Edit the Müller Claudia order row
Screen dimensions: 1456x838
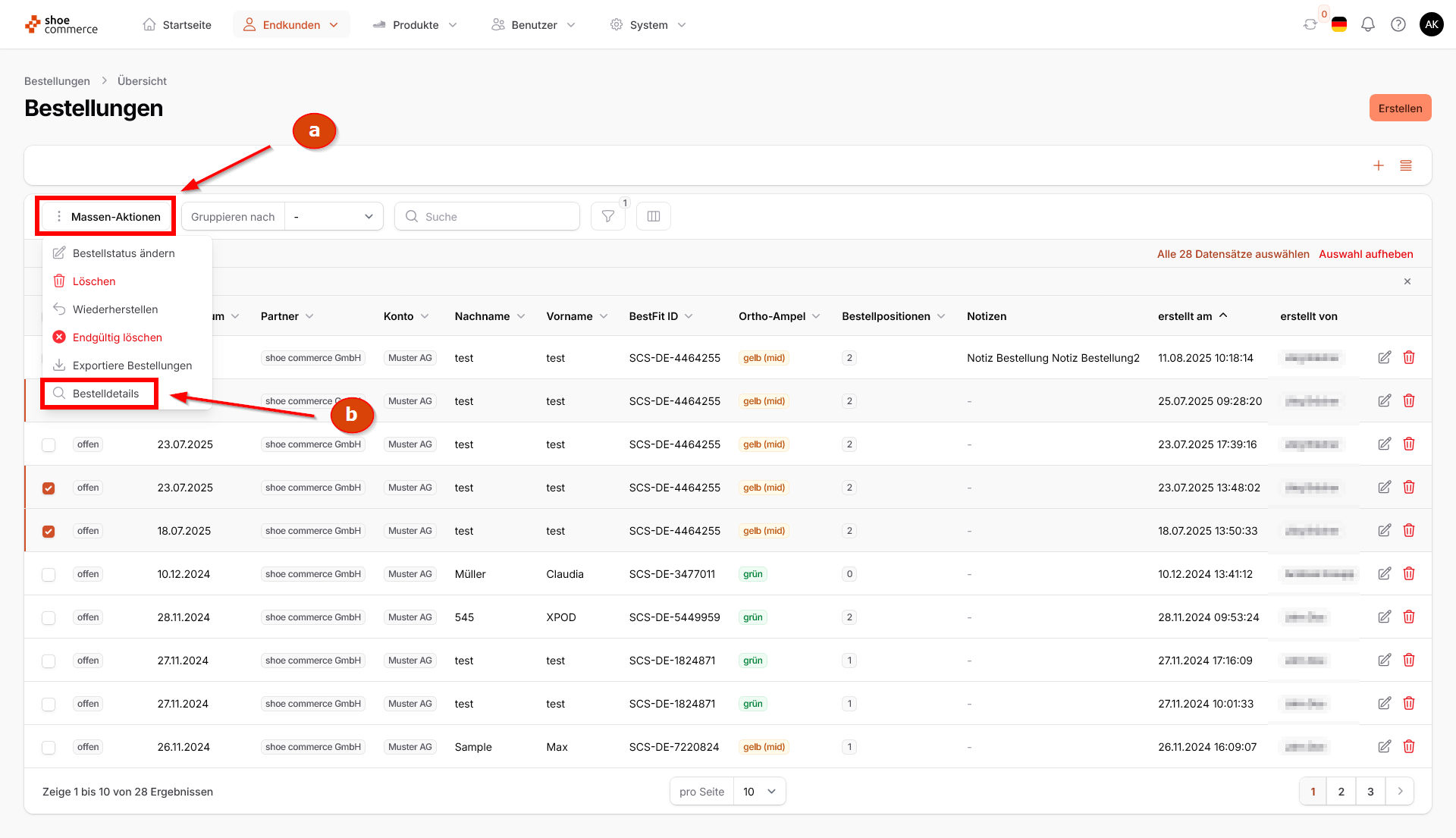coord(1384,573)
